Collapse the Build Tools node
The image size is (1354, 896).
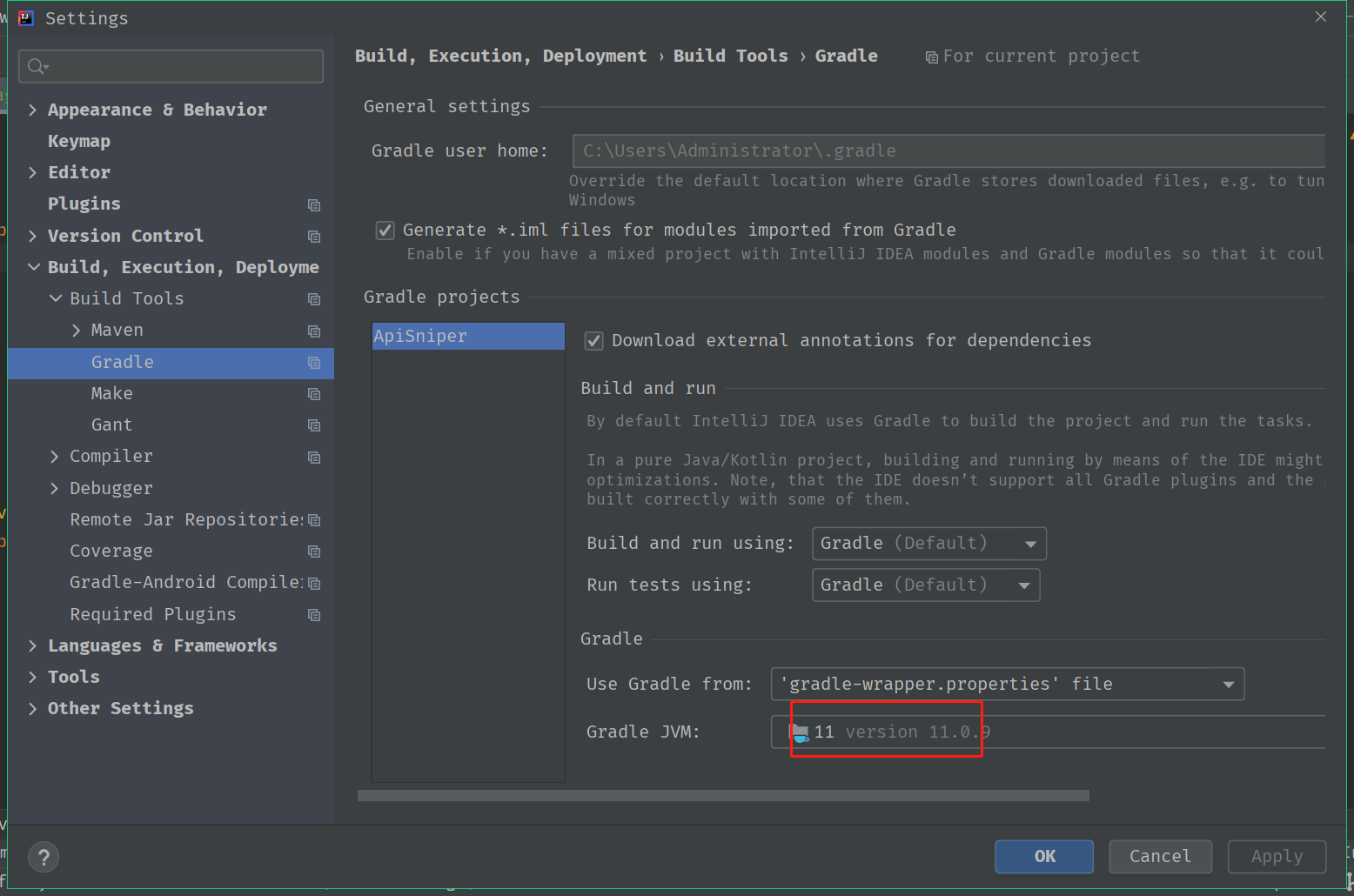pyautogui.click(x=55, y=298)
